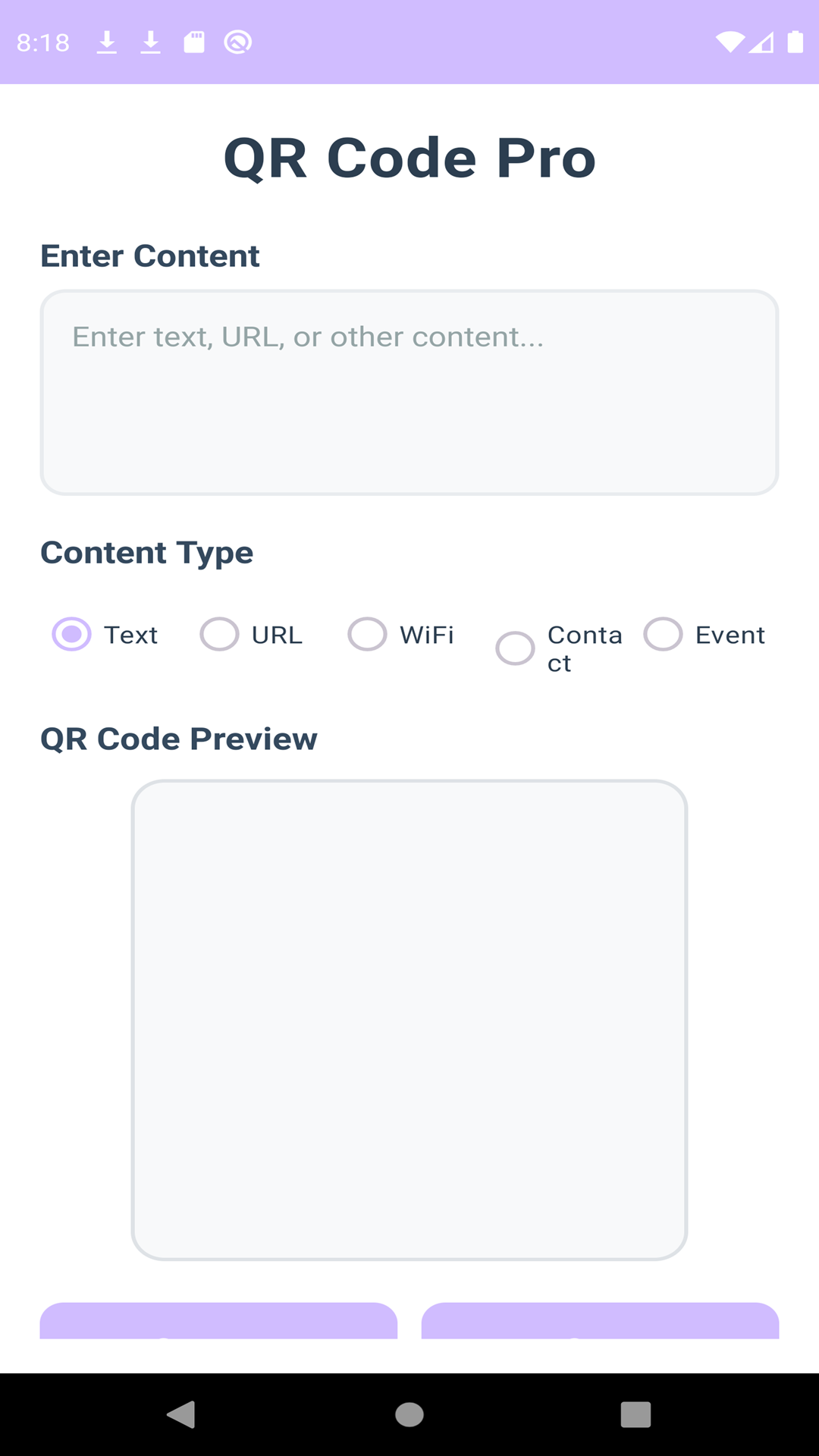Switch content type to WiFi
Screen dimensions: 819x1456
click(368, 635)
